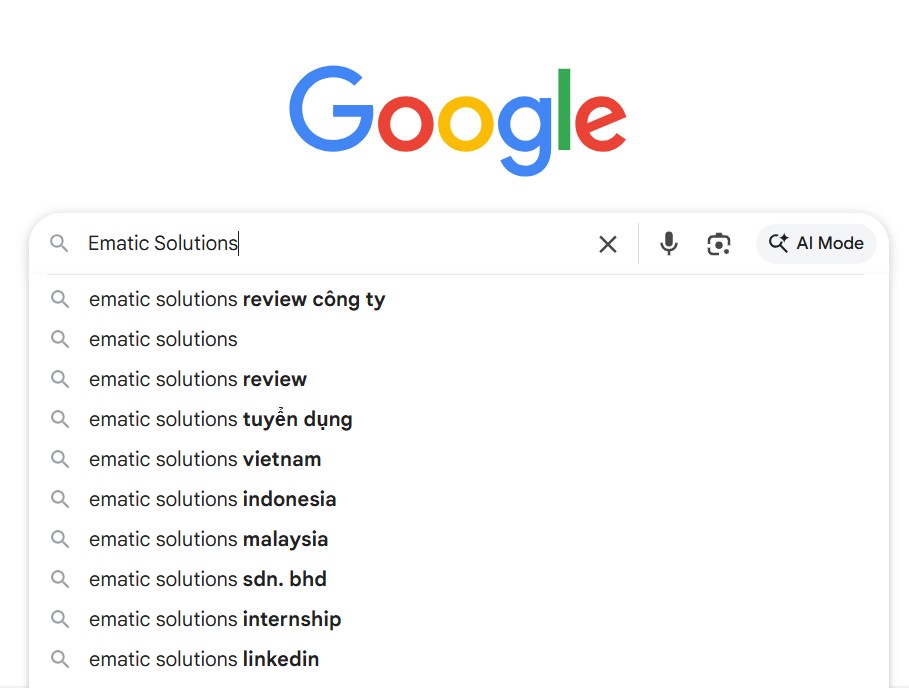Click magnifier icon beside 'linkedin' suggestion

coord(60,659)
